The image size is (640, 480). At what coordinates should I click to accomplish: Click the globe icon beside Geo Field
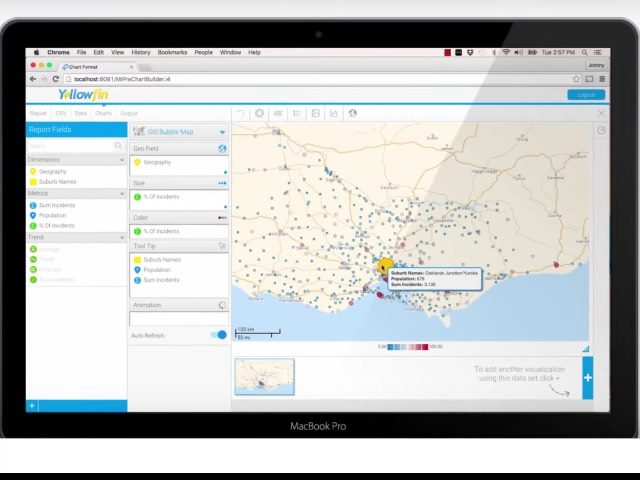click(x=222, y=149)
